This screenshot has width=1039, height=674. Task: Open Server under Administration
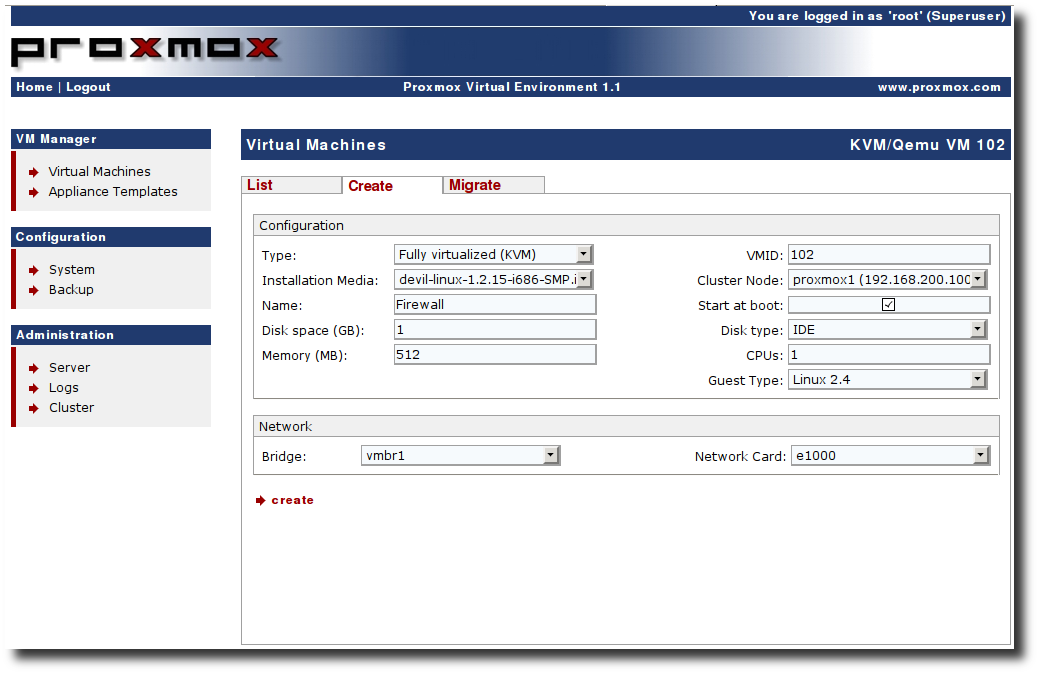(x=70, y=368)
